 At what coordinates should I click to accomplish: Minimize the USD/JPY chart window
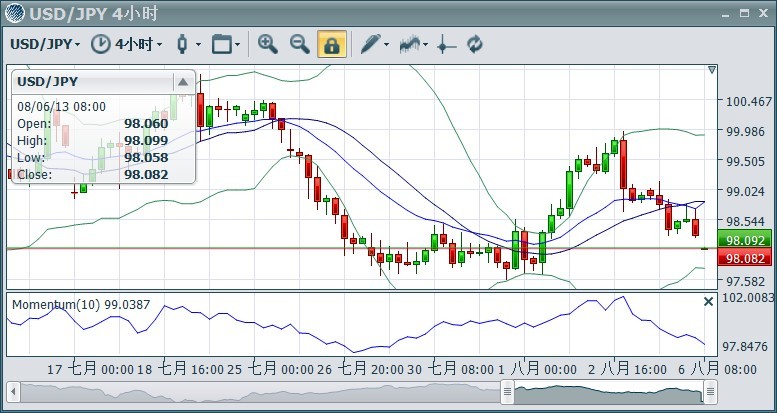pos(726,15)
